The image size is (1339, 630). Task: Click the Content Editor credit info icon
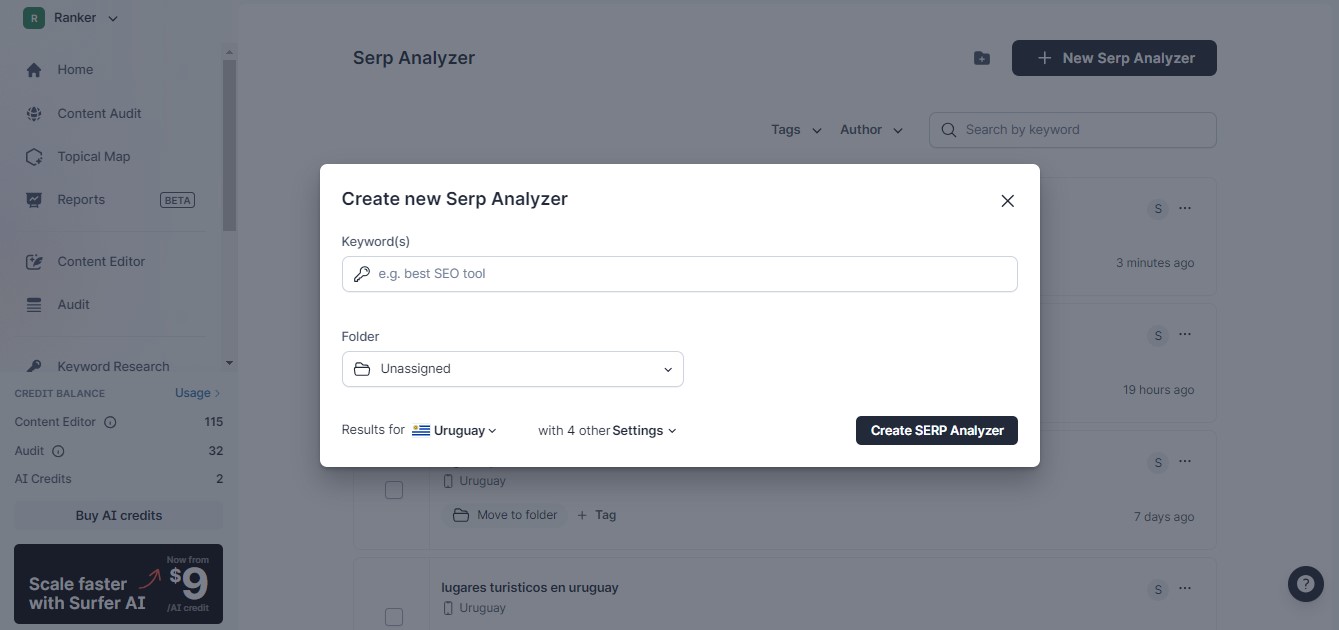(110, 422)
